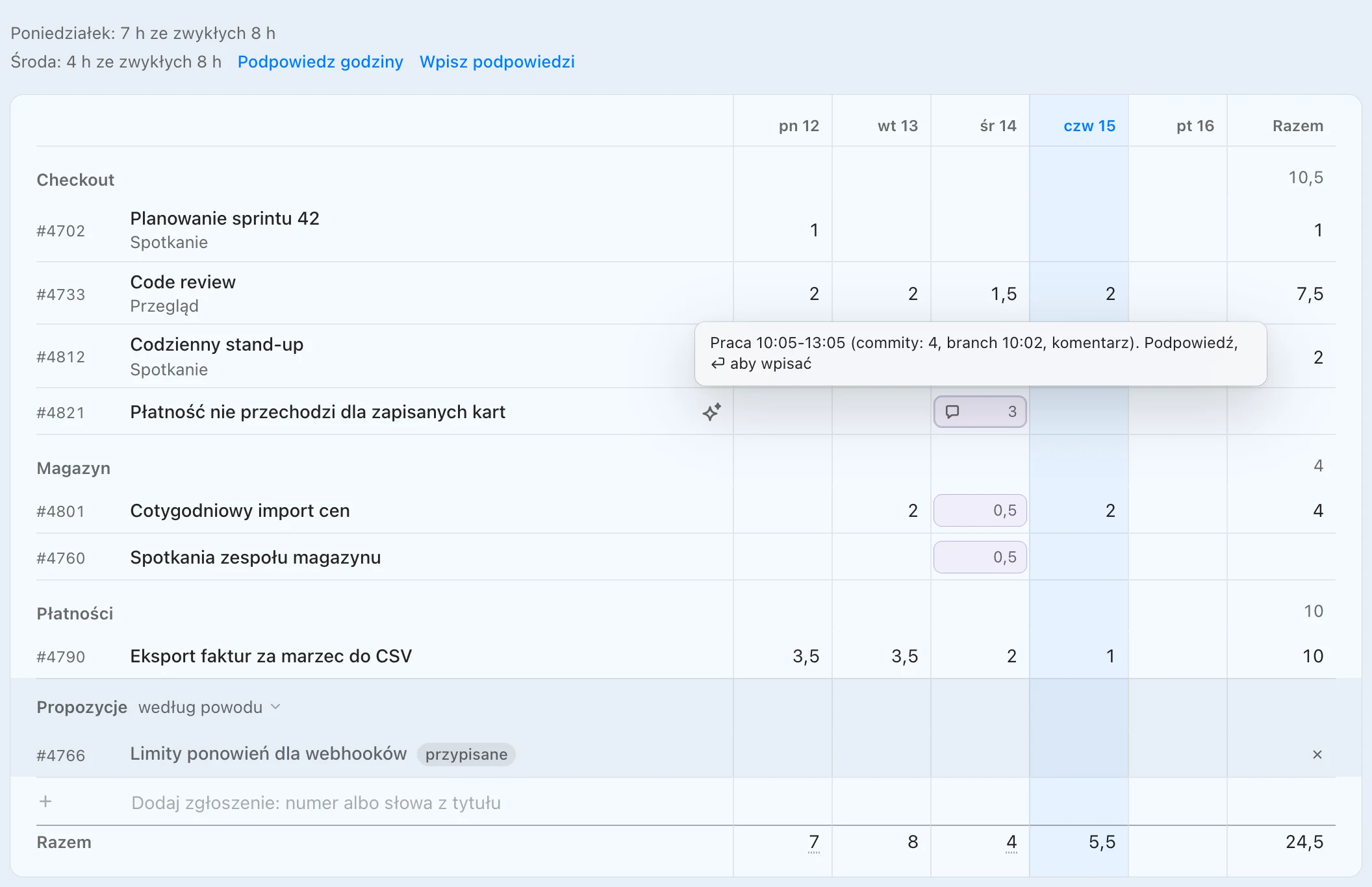Click the 'Wpisz podpowiedzi' link
1372x887 pixels.
point(497,62)
